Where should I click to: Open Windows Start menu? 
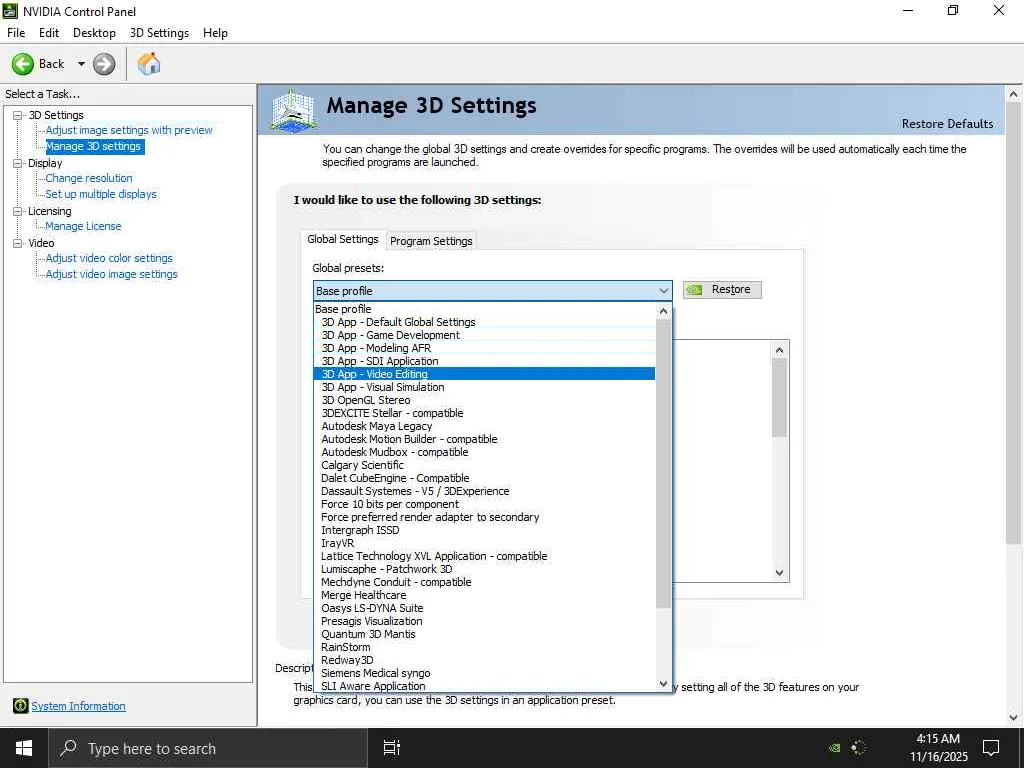tap(24, 748)
